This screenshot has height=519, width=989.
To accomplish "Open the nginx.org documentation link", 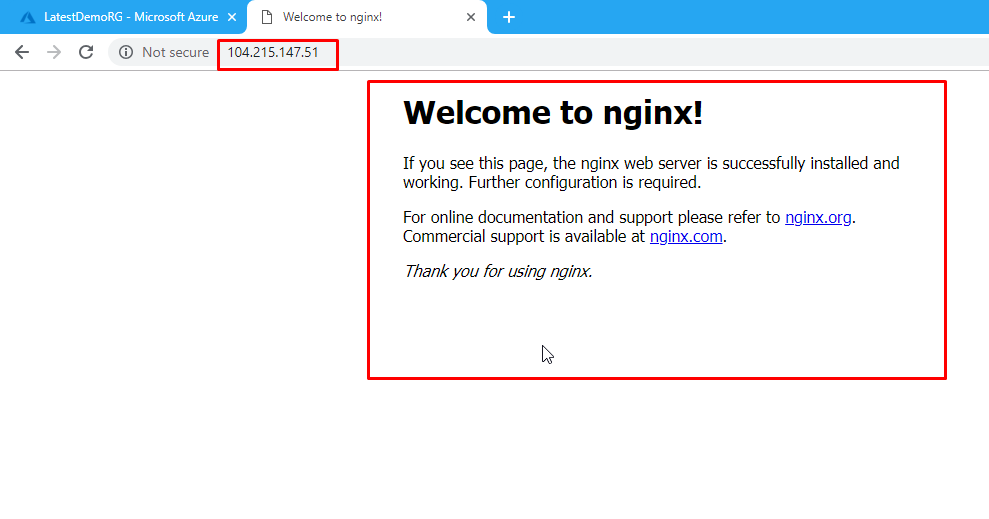I will click(818, 218).
